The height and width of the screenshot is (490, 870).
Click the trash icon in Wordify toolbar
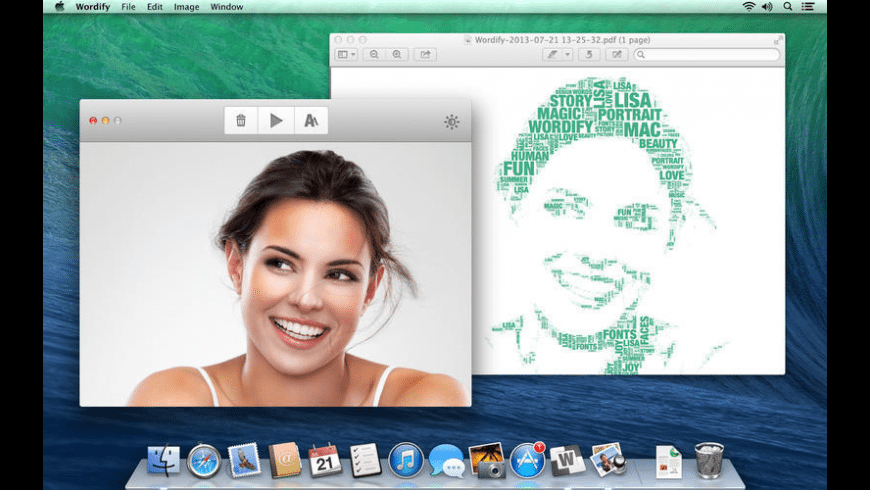point(241,120)
